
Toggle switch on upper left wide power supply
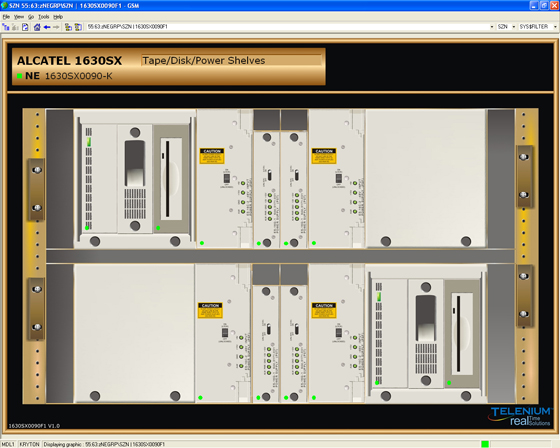coord(226,178)
